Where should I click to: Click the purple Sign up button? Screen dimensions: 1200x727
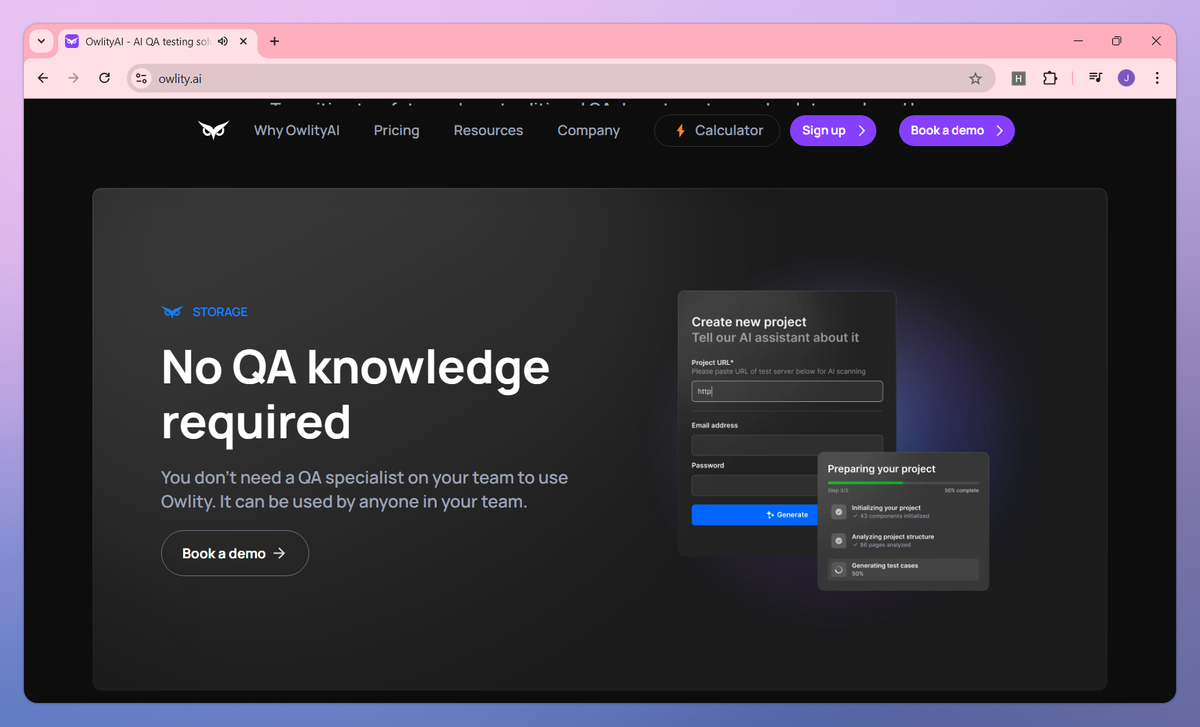tap(833, 130)
